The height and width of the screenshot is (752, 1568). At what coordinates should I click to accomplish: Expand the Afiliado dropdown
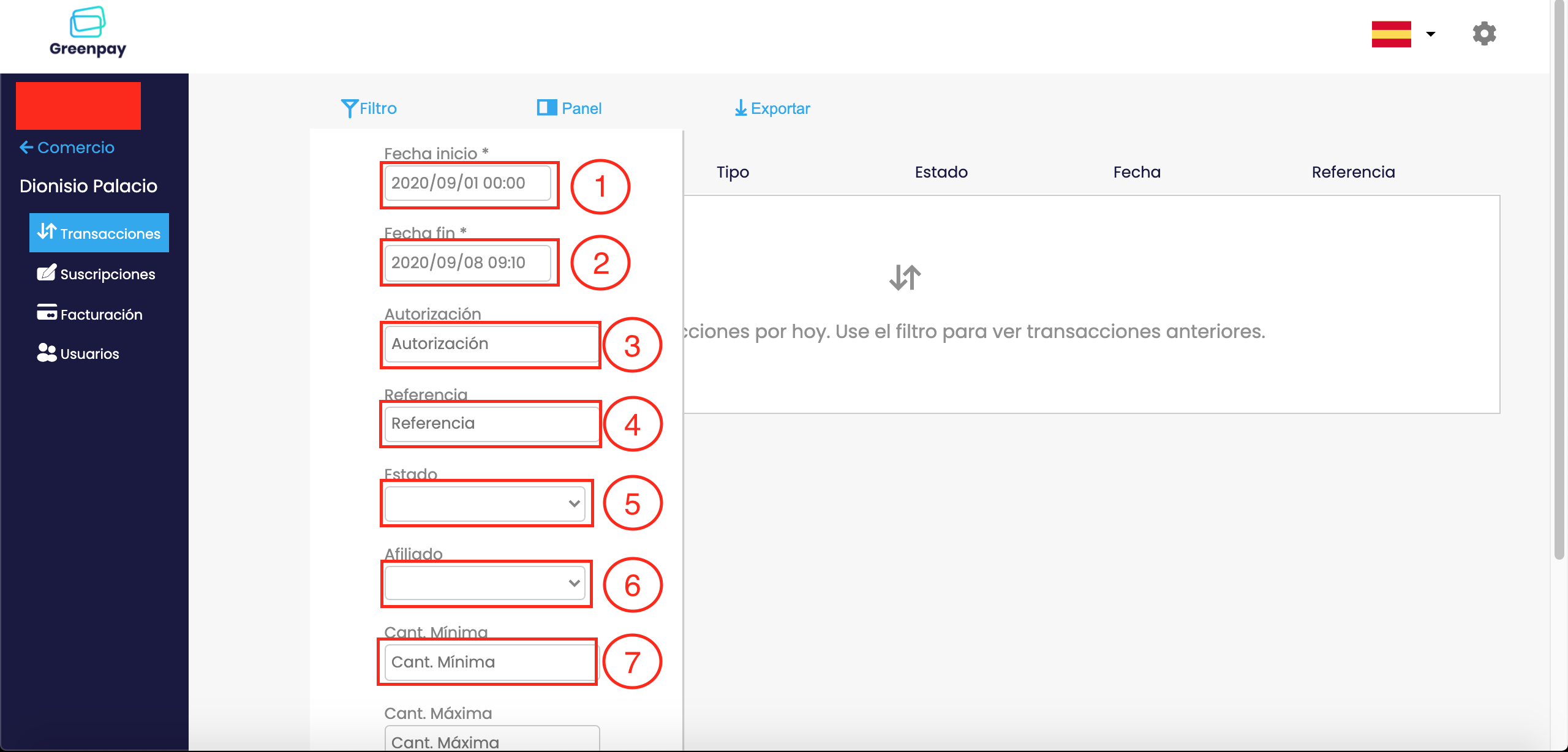pyautogui.click(x=485, y=583)
